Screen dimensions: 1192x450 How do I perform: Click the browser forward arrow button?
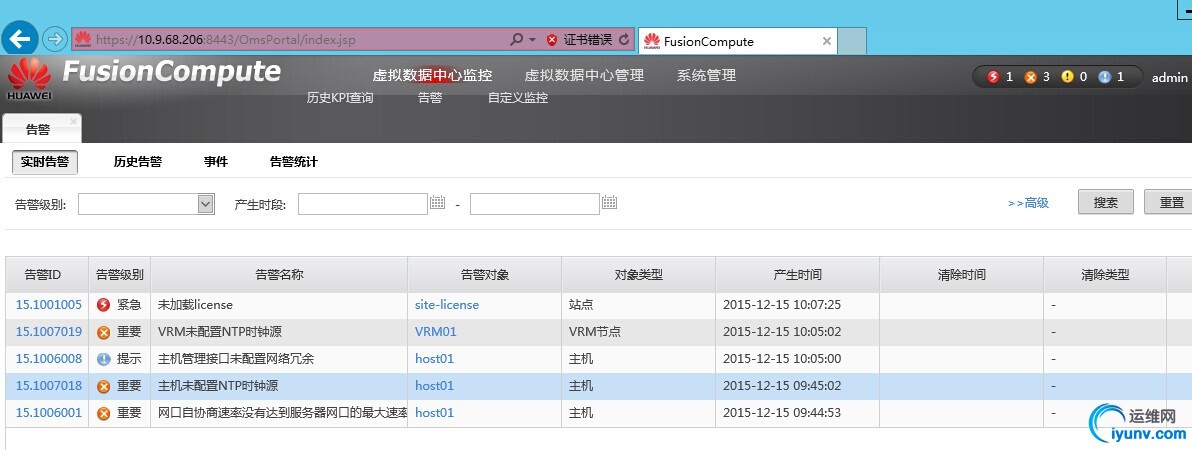[x=55, y=39]
